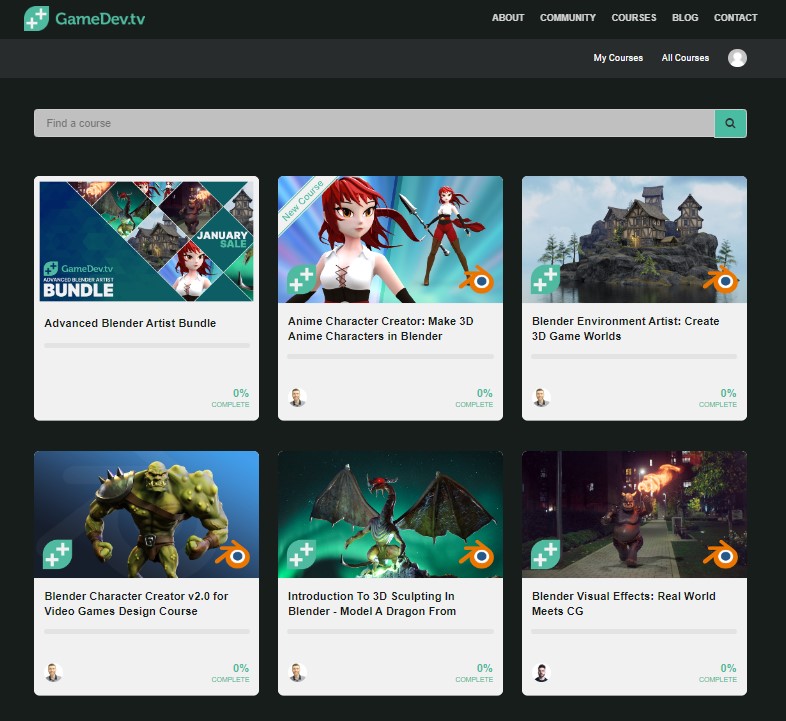The image size is (786, 721).
Task: Click GameDev badge on dragon sculpting thumbnail
Action: 301,554
